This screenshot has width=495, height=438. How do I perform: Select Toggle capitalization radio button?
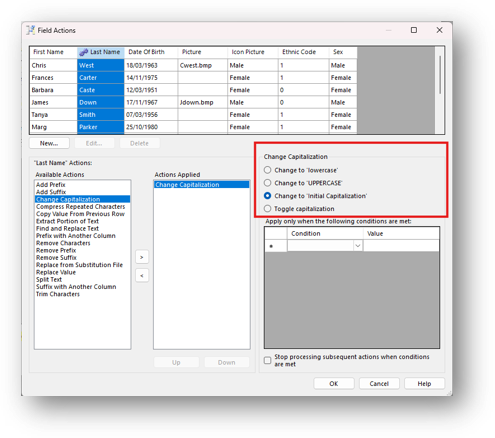point(268,209)
